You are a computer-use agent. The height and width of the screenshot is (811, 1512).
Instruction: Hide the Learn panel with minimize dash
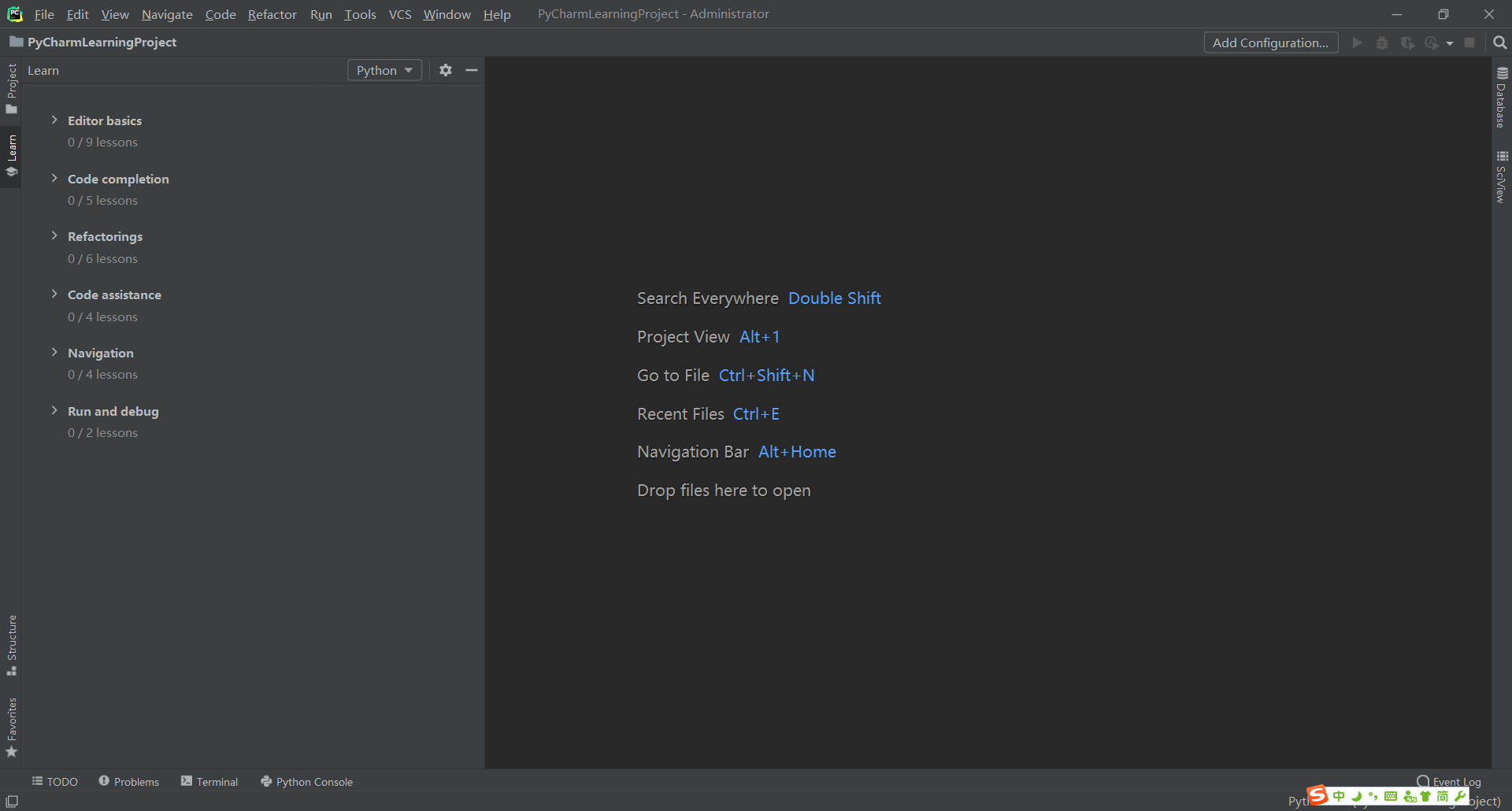click(x=472, y=70)
